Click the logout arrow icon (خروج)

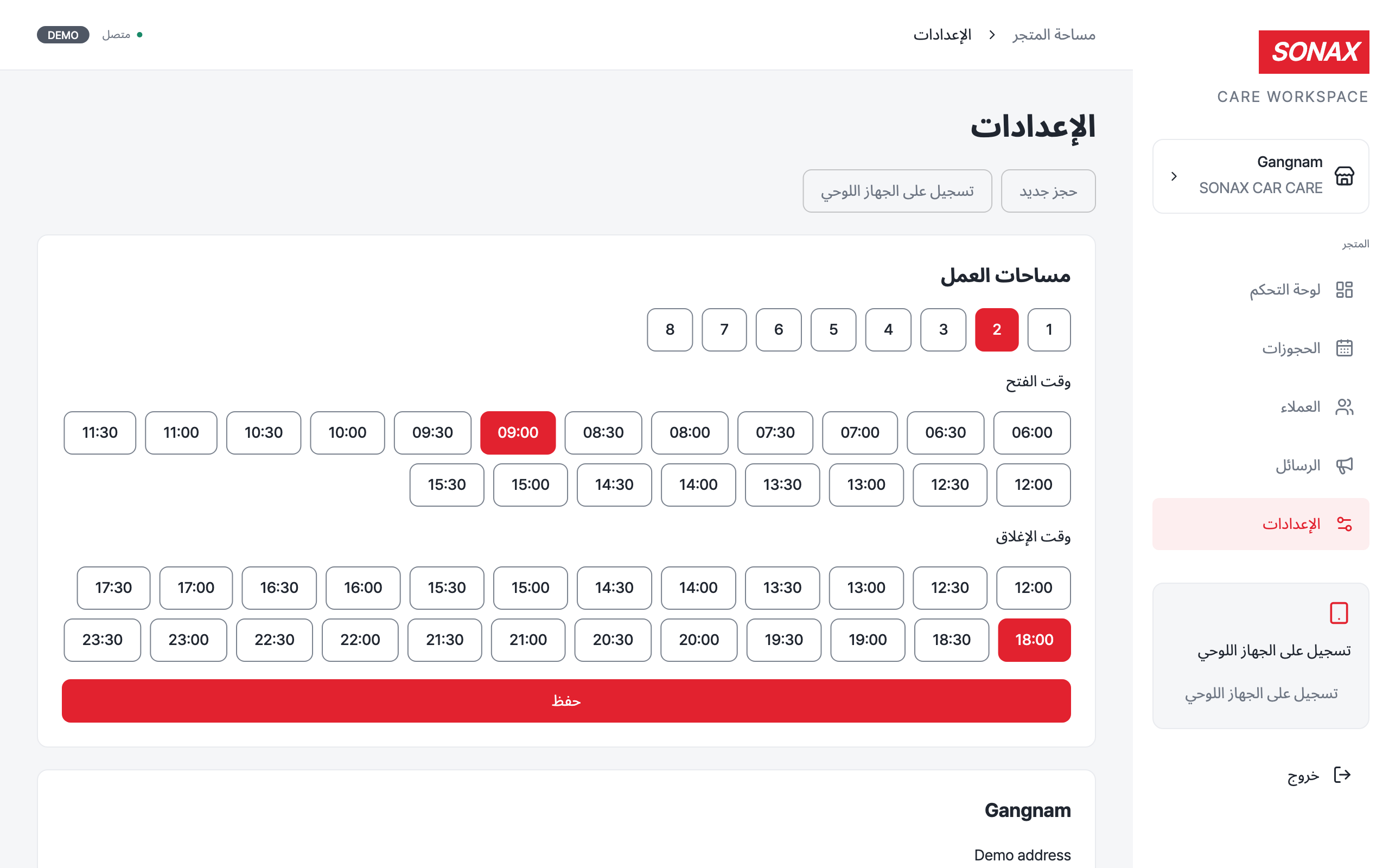tap(1342, 775)
